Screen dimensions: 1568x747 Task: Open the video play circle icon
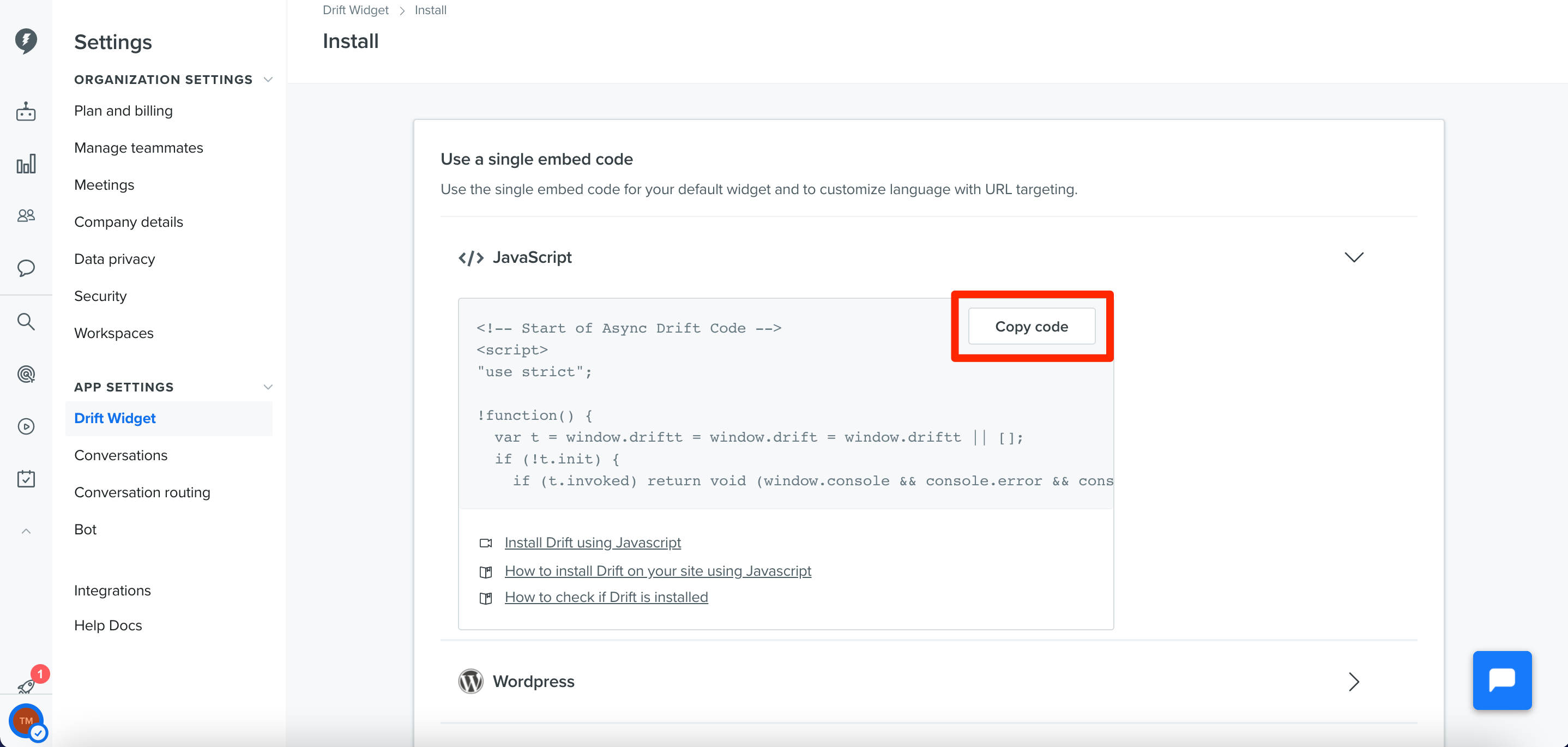(26, 426)
